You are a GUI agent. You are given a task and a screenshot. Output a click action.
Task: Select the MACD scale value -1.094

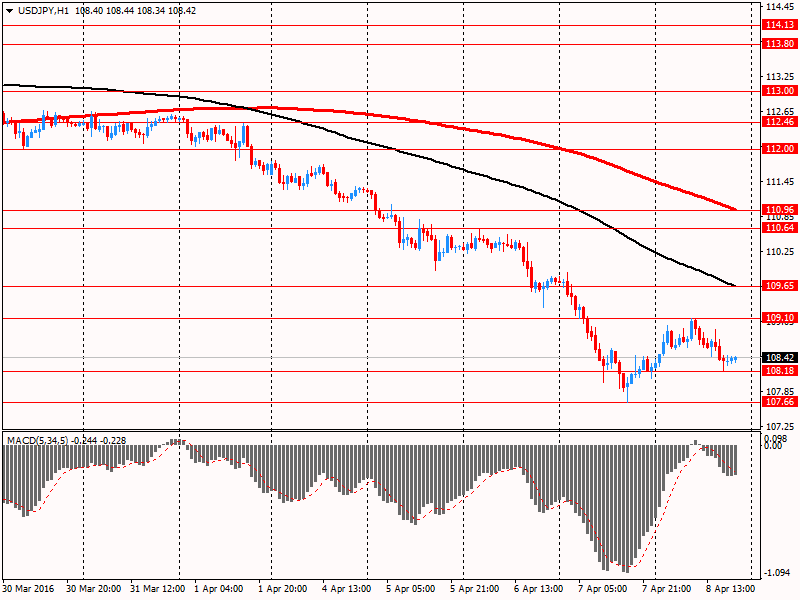tap(778, 573)
